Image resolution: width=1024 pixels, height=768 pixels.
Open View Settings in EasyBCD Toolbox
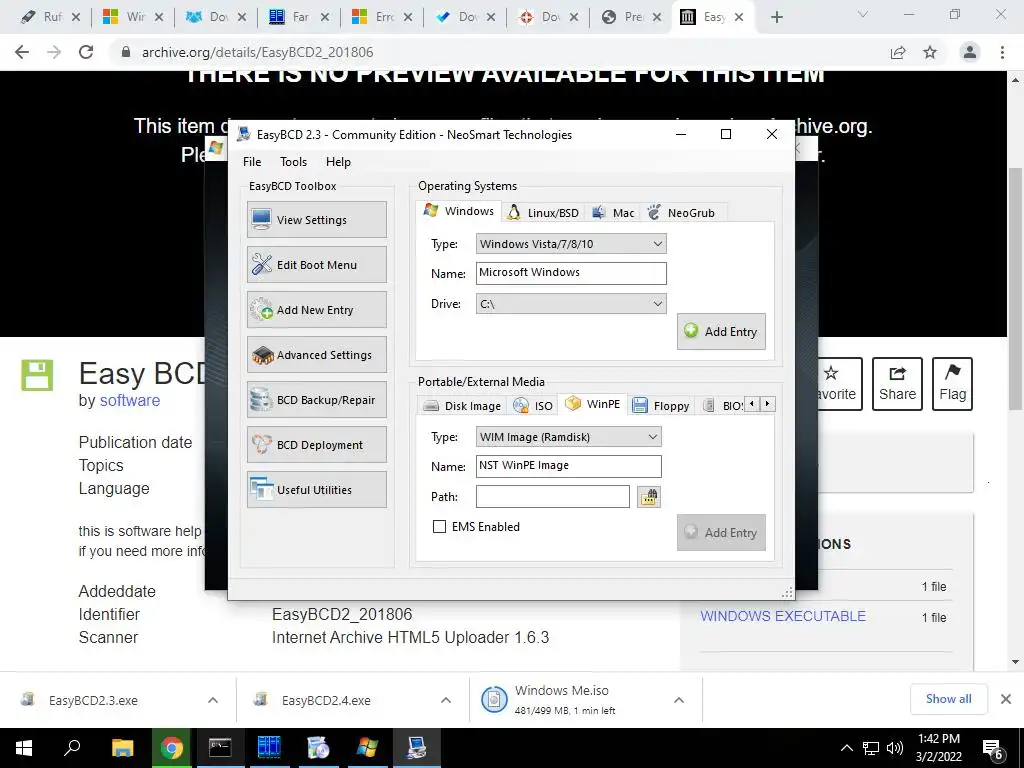click(317, 219)
